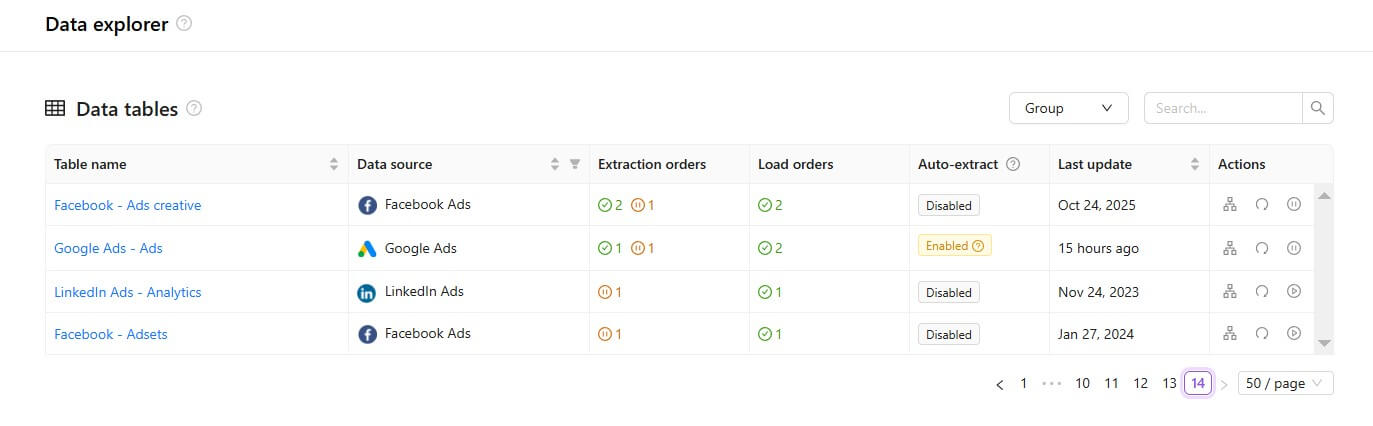Sort by Last update column

[x=1194, y=164]
